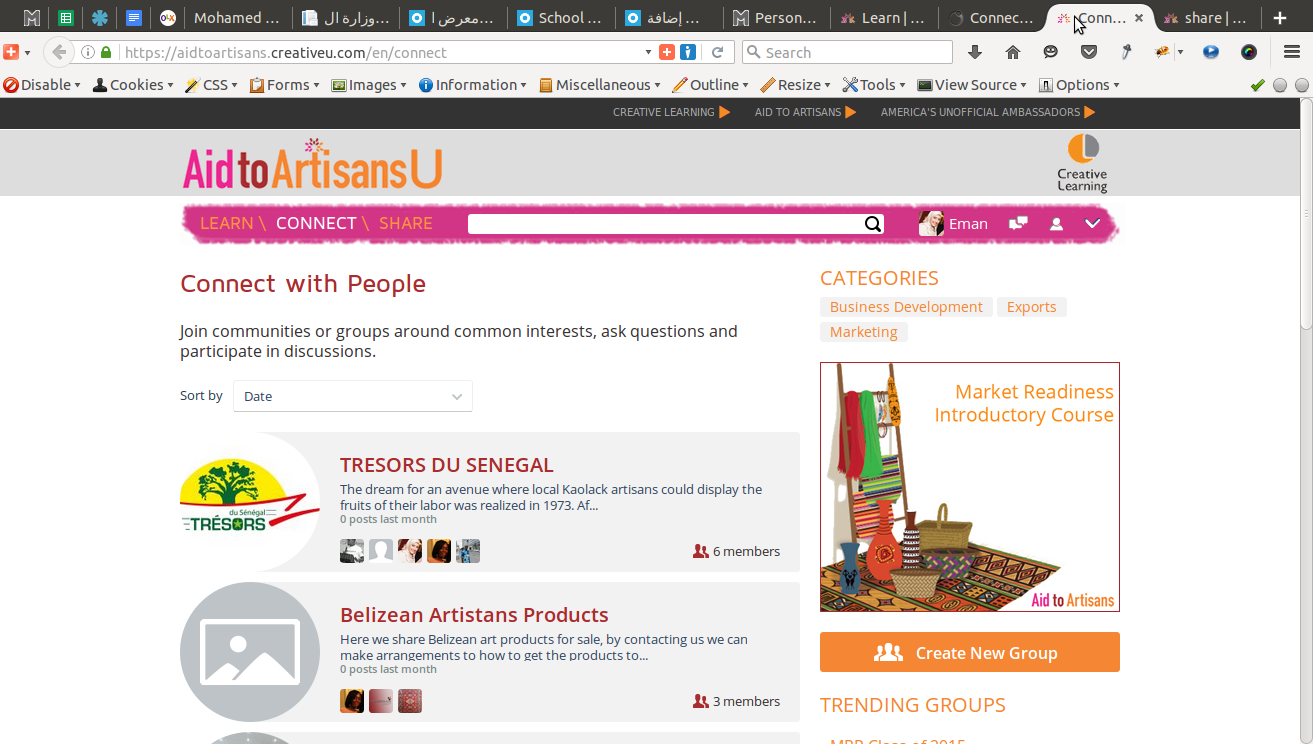Expand the user menu chevron in pink bar
Viewport: 1313px width, 744px height.
(1092, 224)
